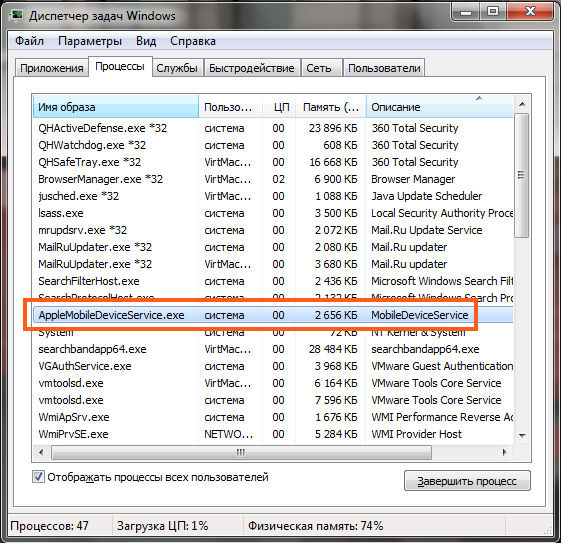The height and width of the screenshot is (543, 561).
Task: Select the SearchFilterHost.exe process
Action: click(x=273, y=281)
